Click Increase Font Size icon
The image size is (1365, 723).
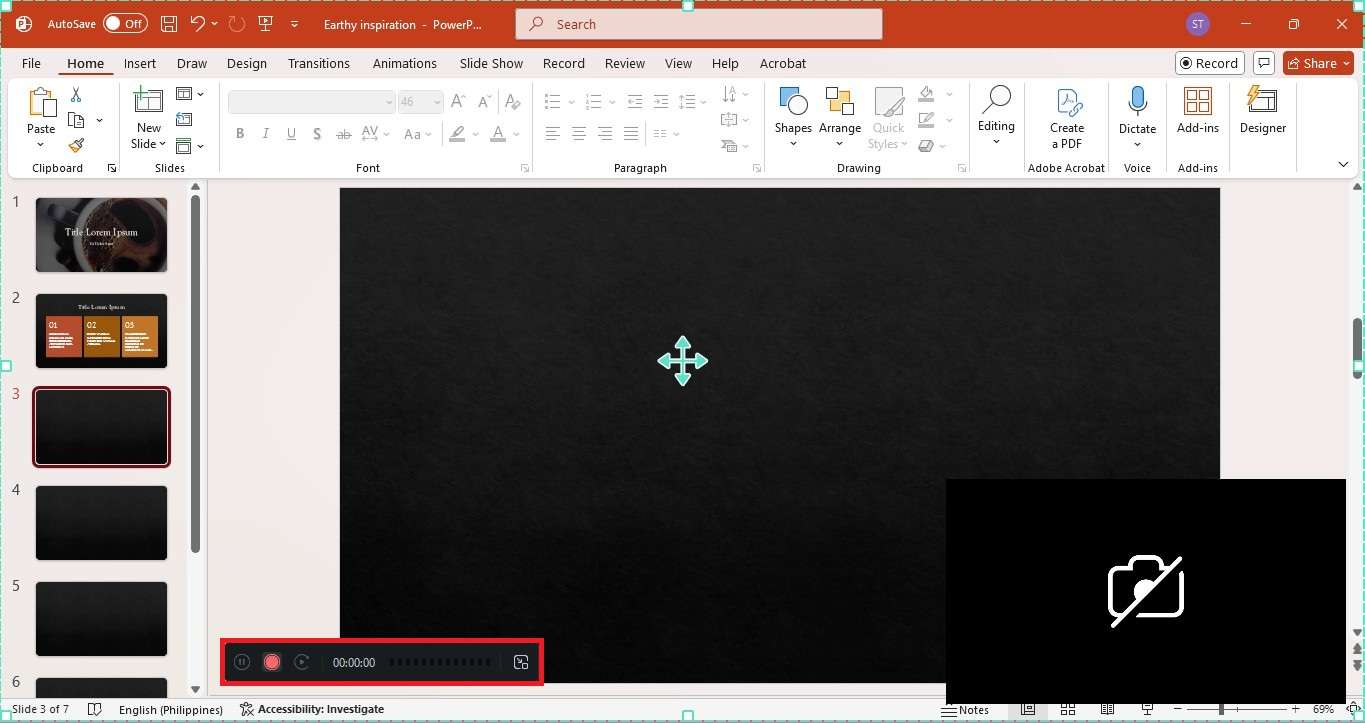[458, 102]
